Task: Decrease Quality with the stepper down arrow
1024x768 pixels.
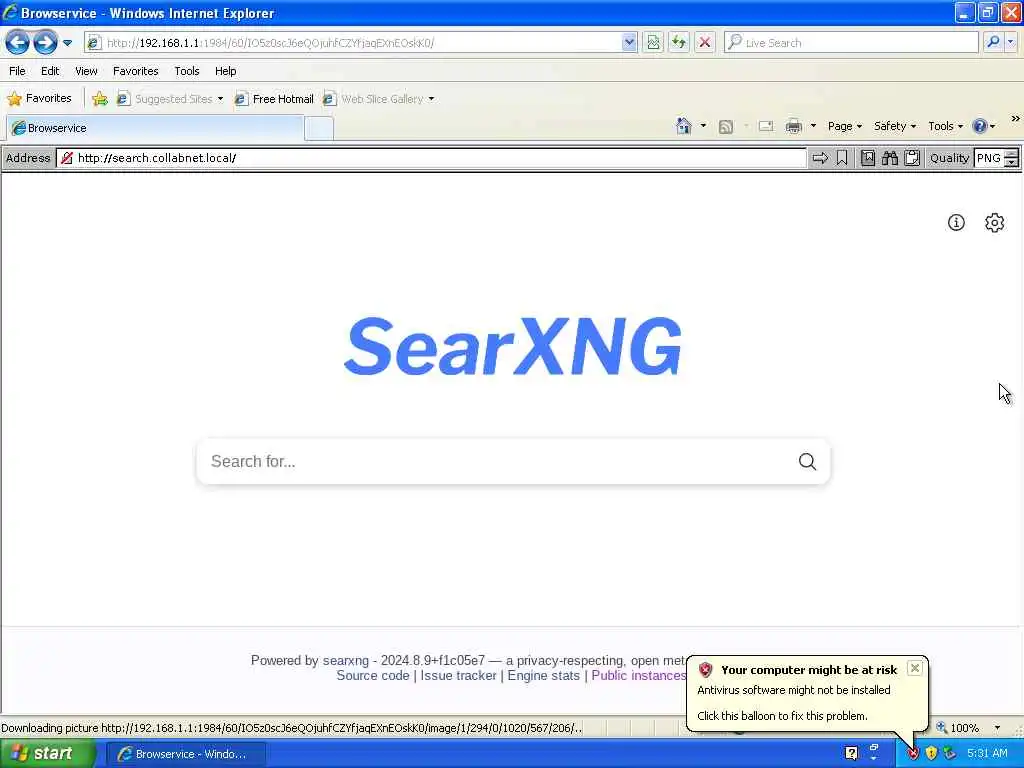Action: pyautogui.click(x=1012, y=163)
